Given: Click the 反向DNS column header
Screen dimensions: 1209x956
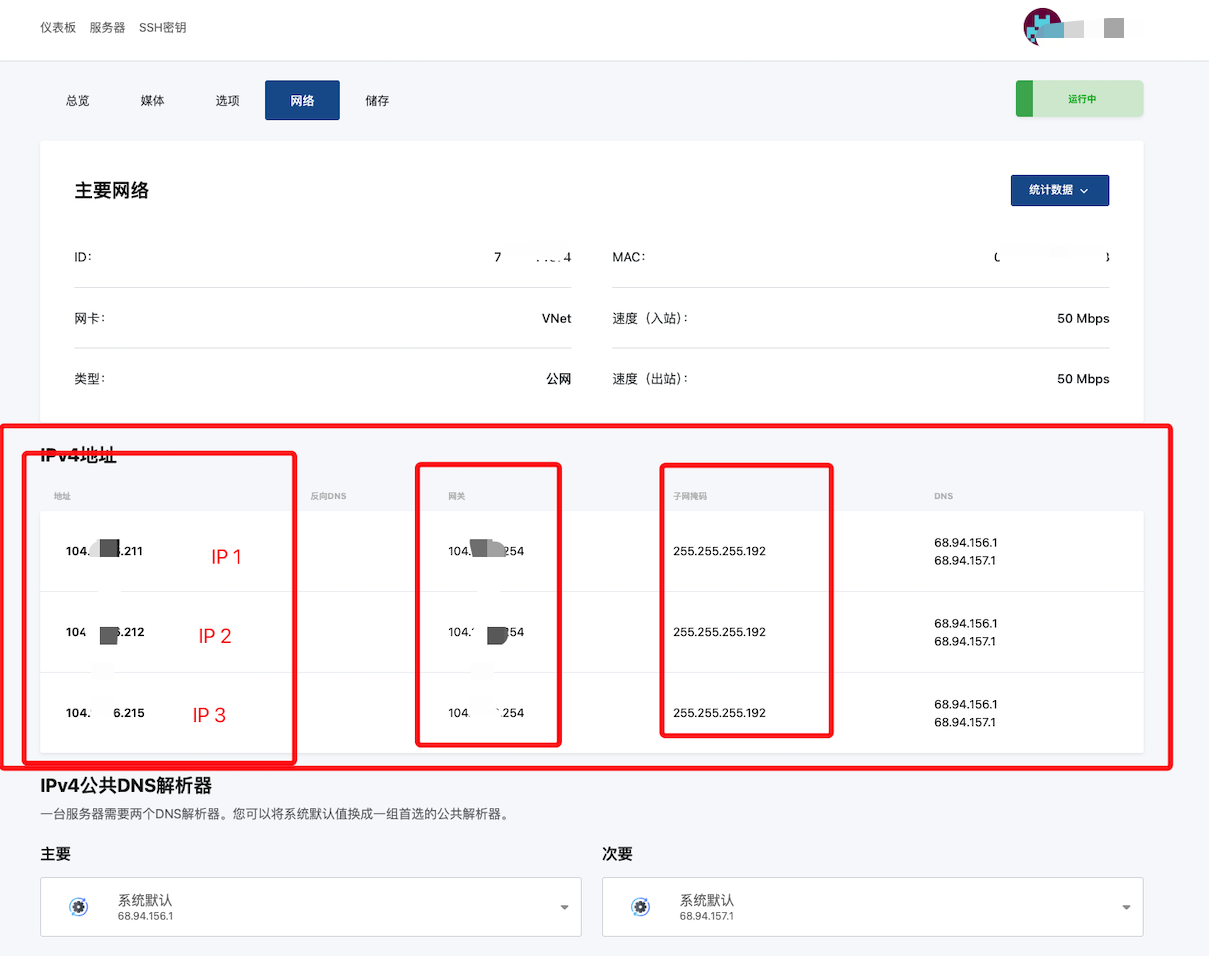Looking at the screenshot, I should tap(328, 496).
